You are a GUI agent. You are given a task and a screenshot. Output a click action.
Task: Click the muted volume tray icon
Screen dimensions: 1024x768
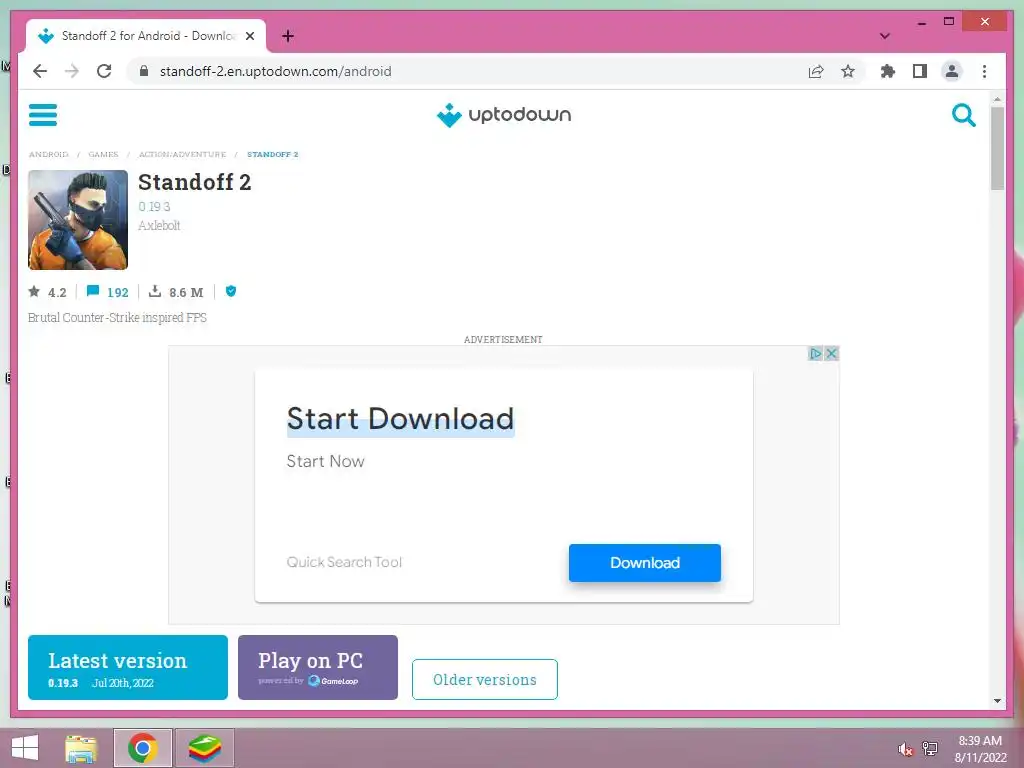click(x=905, y=749)
